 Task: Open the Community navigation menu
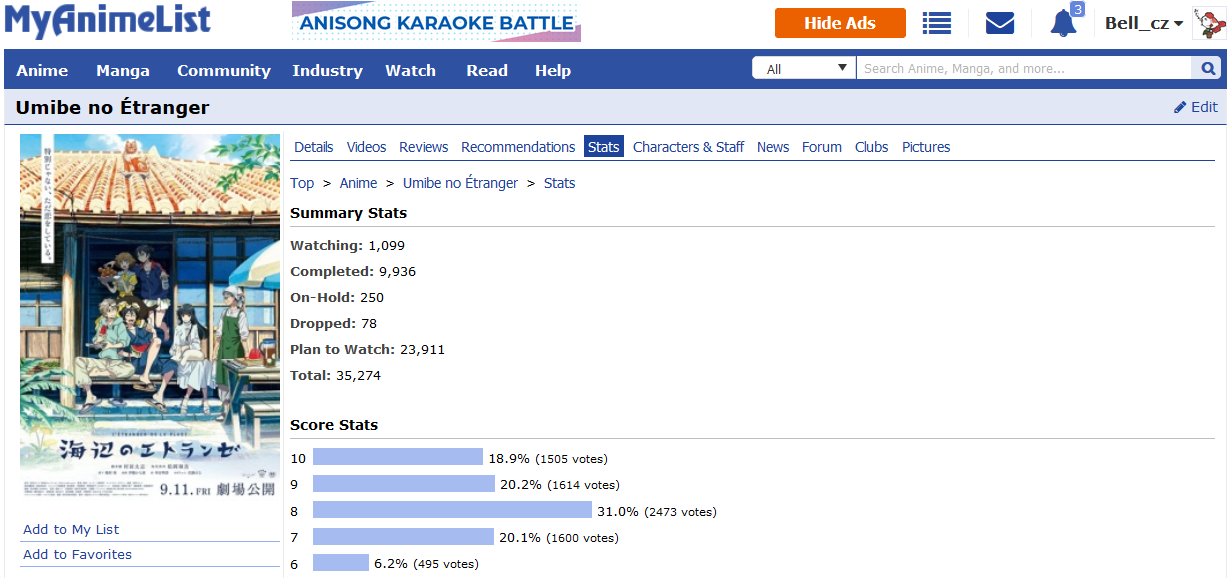click(x=224, y=70)
